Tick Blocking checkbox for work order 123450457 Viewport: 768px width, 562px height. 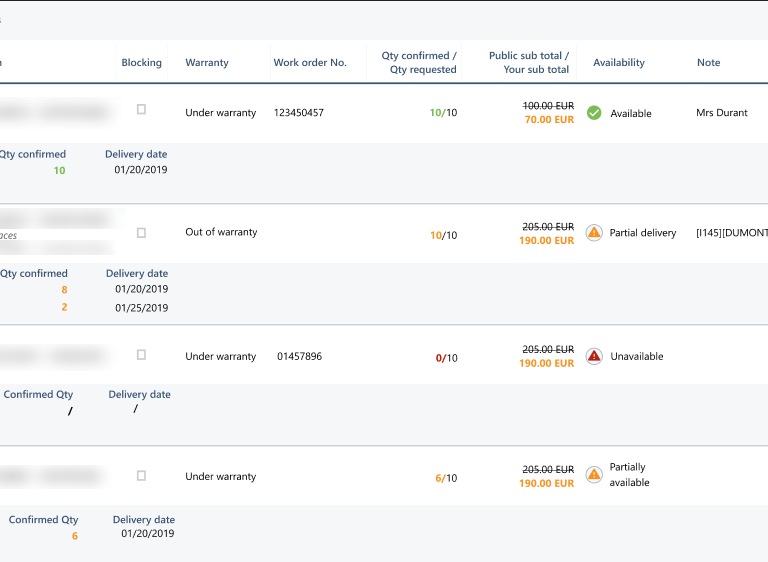click(x=141, y=110)
